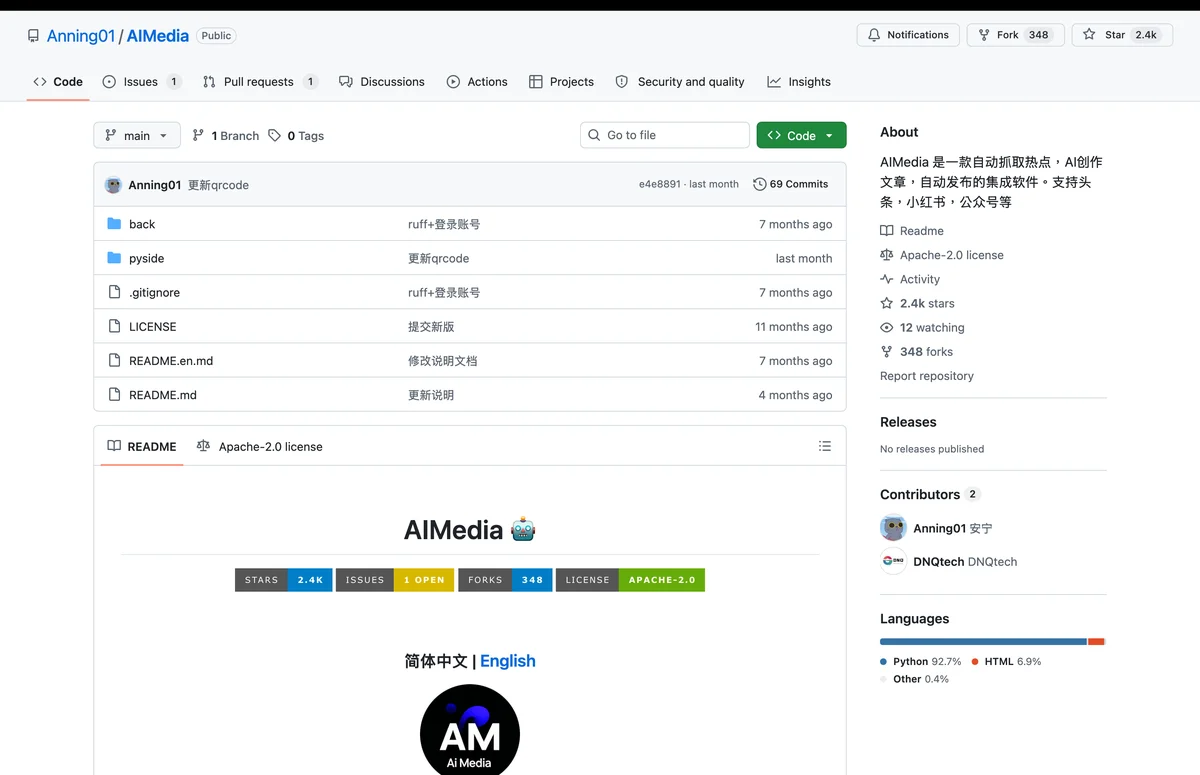Click the fork icon in Fork button
This screenshot has width=1200, height=775.
[984, 35]
